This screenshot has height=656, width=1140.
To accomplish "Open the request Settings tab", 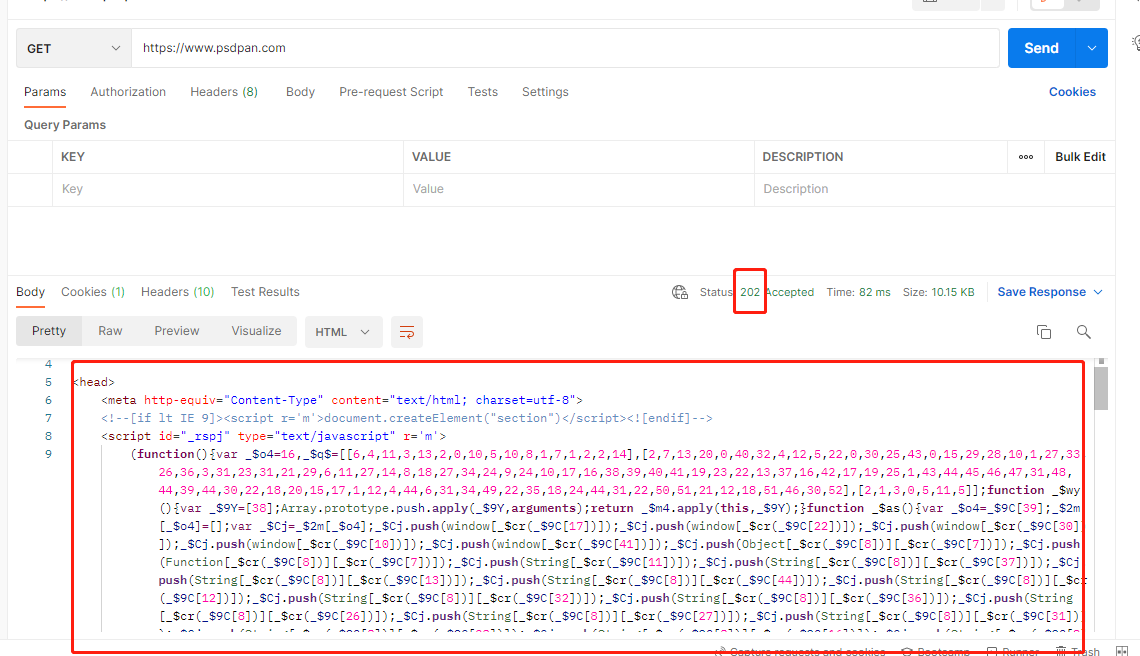I will coord(545,92).
